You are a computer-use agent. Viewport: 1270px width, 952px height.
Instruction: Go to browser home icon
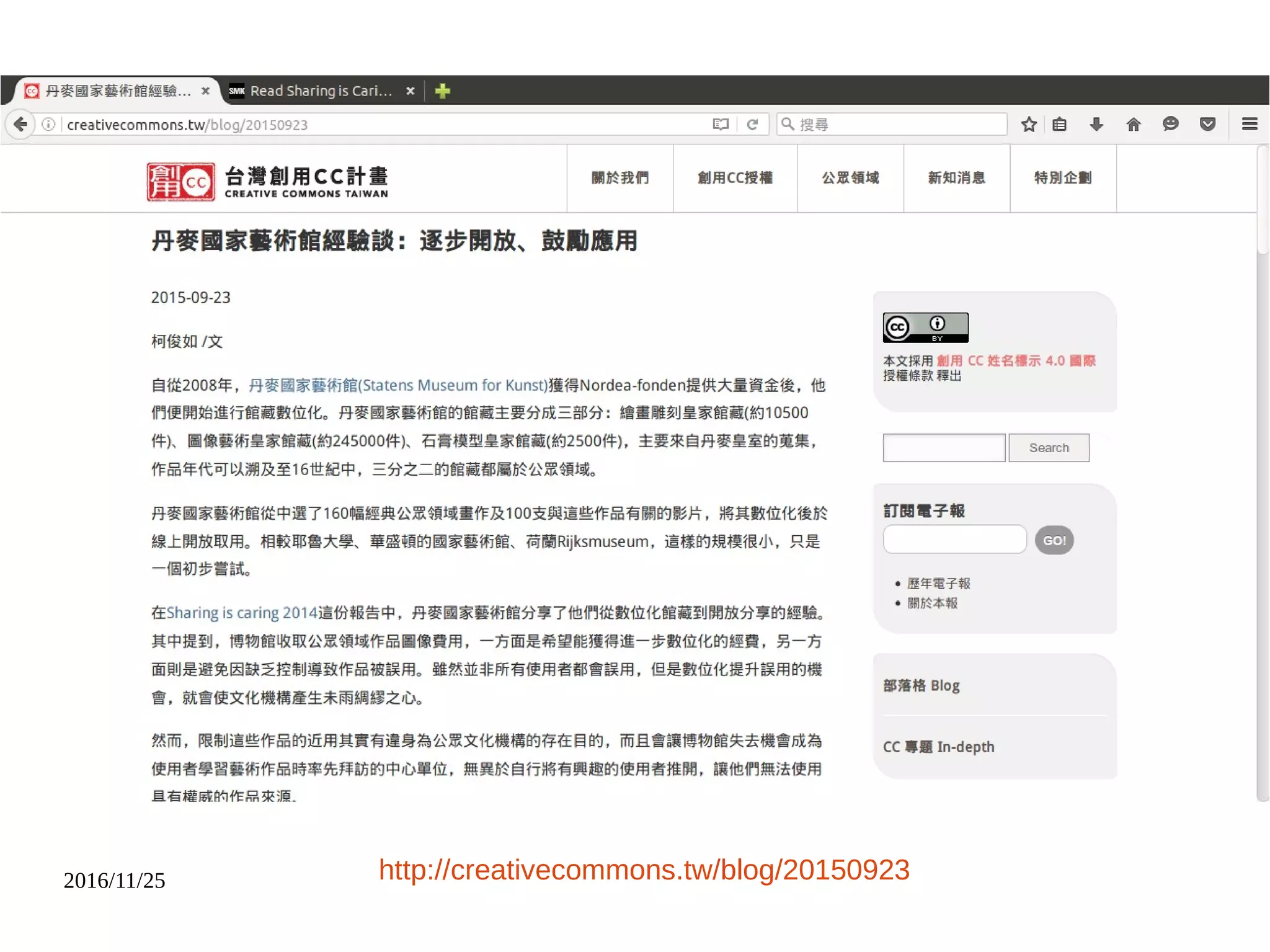(x=1133, y=125)
